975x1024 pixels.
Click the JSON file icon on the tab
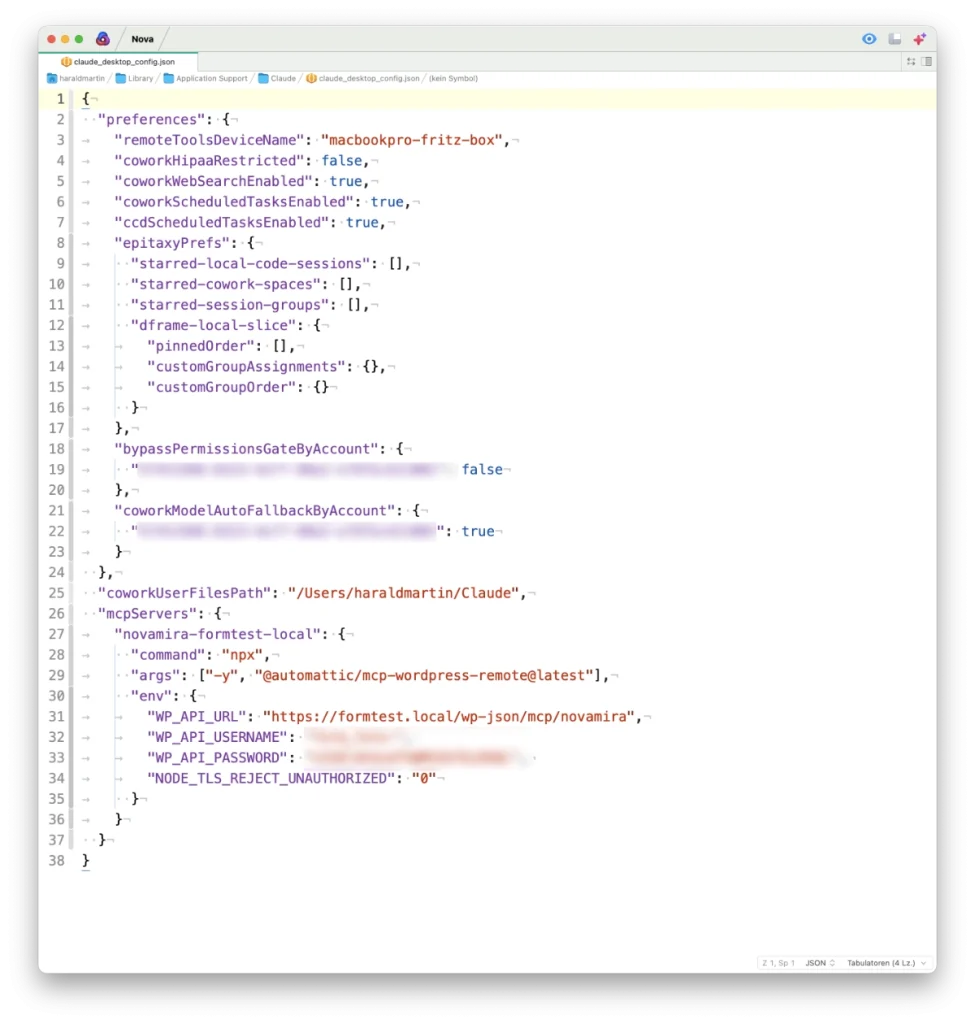(66, 61)
